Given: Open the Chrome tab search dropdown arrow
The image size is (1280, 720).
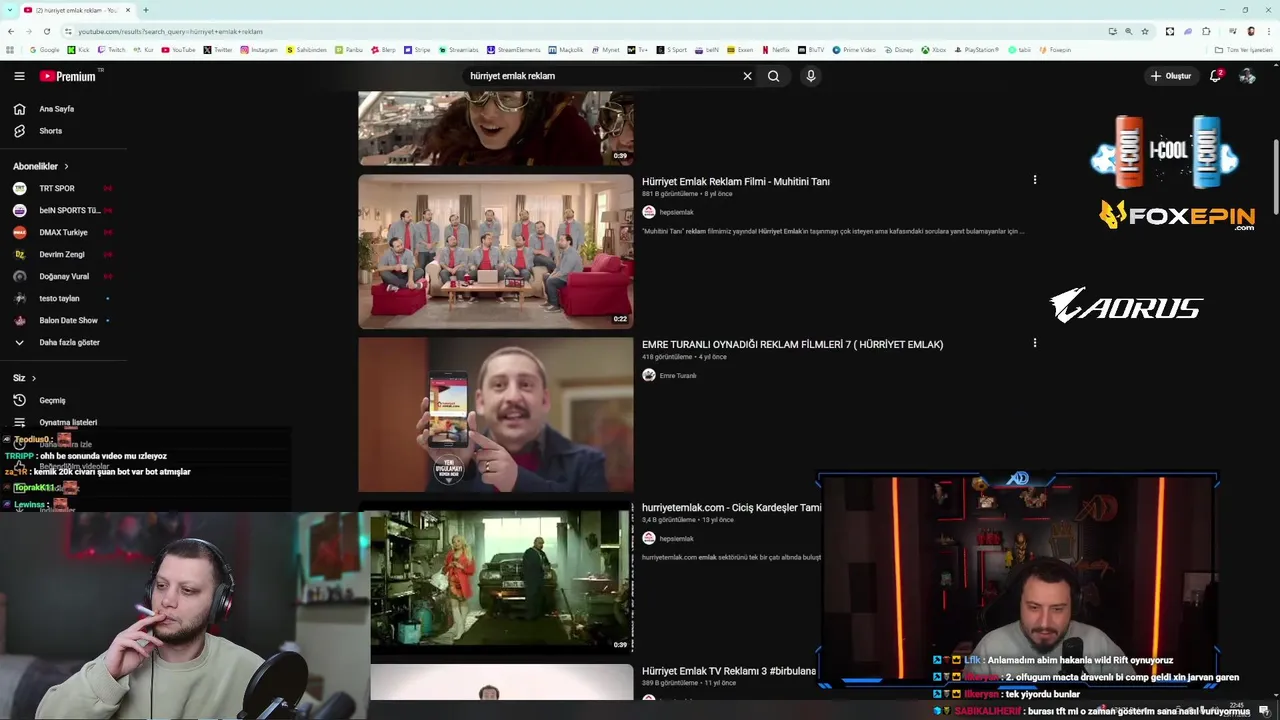Looking at the screenshot, I should click(x=10, y=10).
